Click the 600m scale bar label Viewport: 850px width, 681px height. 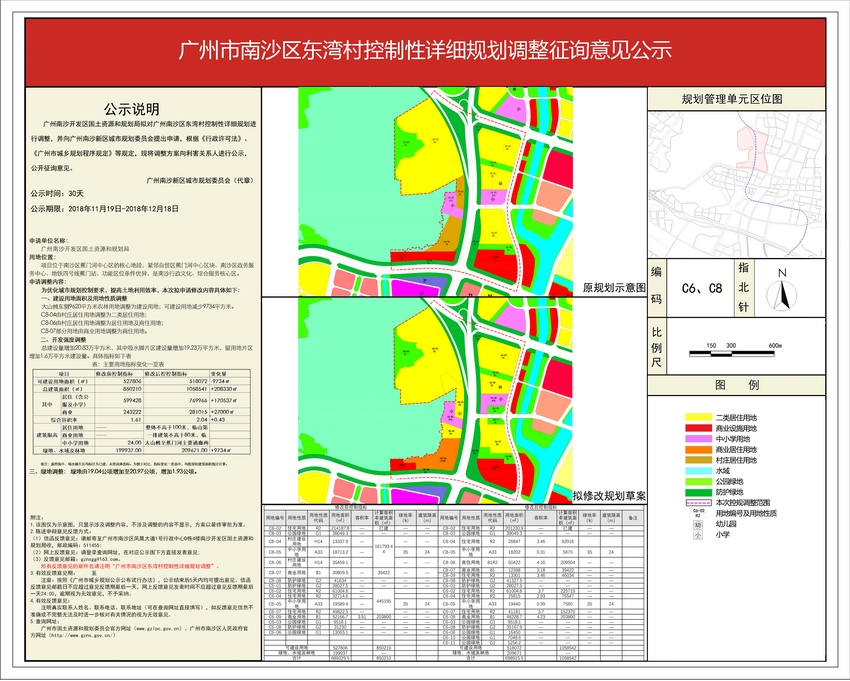[775, 345]
